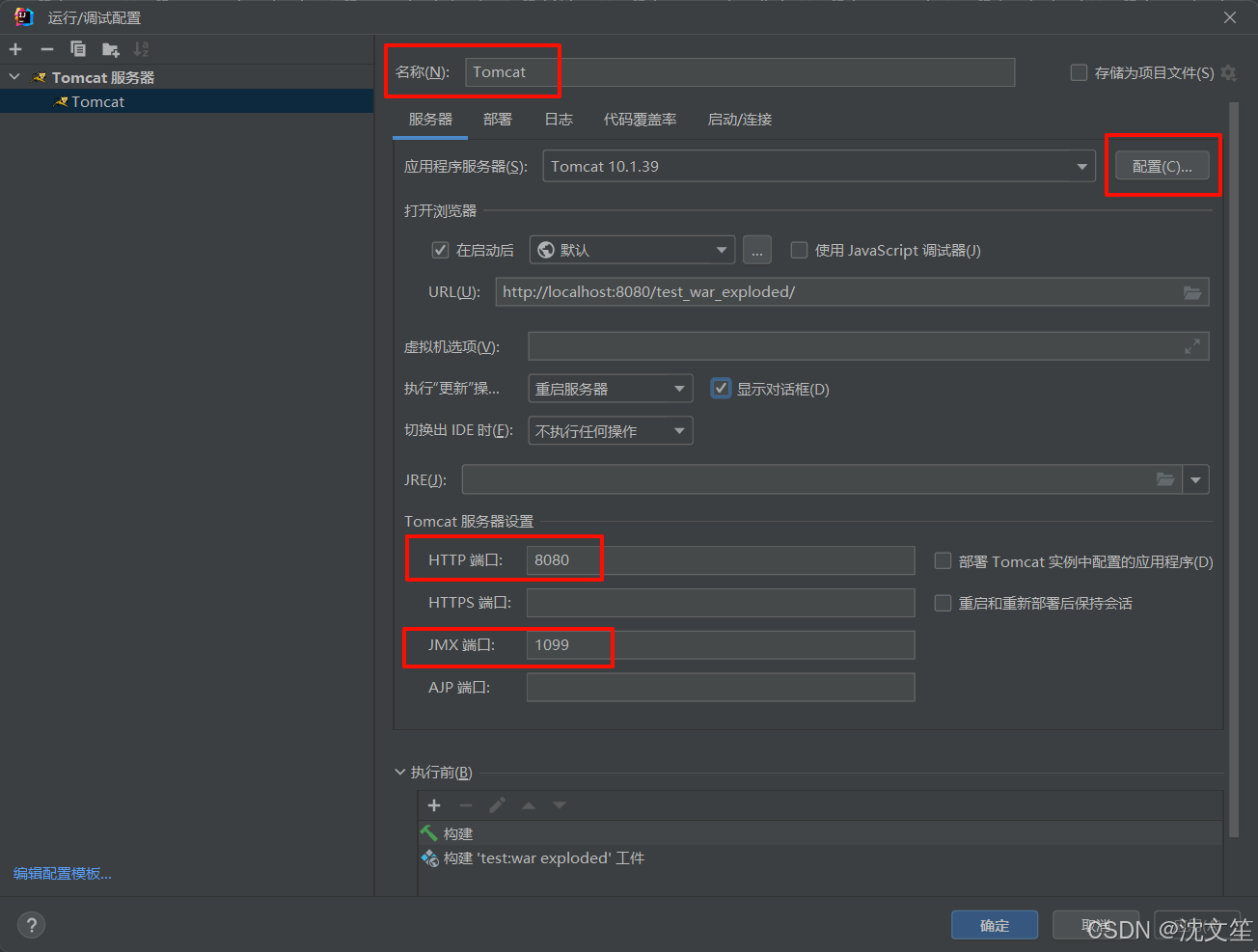Add a new run configuration
Viewport: 1258px width, 952px height.
[15, 49]
